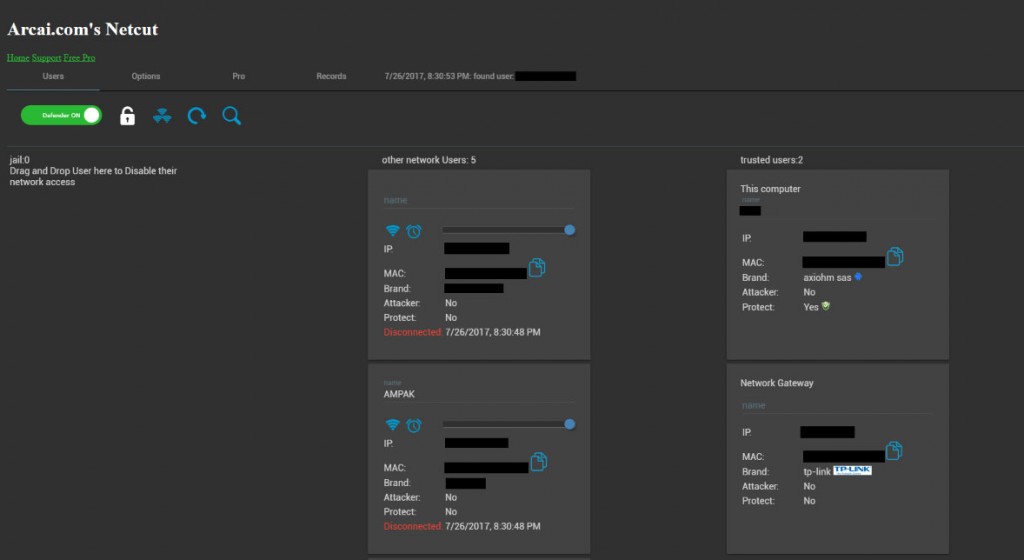Switch to the Options tab

[146, 76]
